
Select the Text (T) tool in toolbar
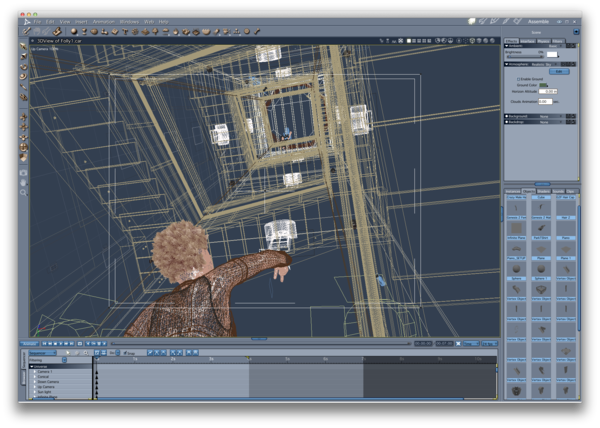click(125, 31)
